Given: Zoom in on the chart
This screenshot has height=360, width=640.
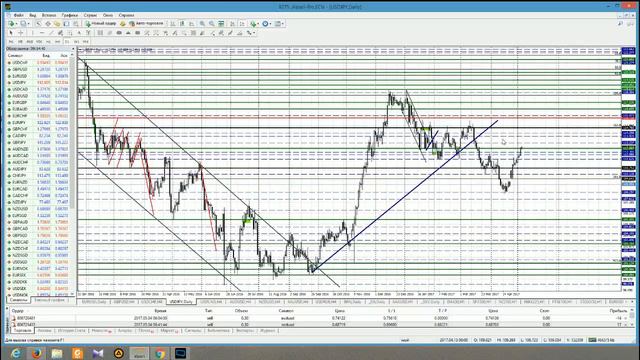Looking at the screenshot, I should [x=202, y=24].
